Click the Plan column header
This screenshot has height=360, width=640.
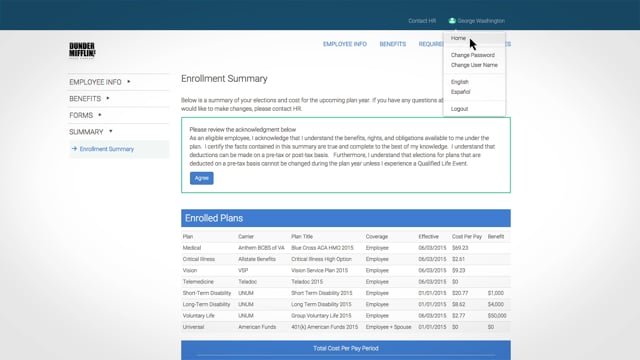(x=188, y=236)
